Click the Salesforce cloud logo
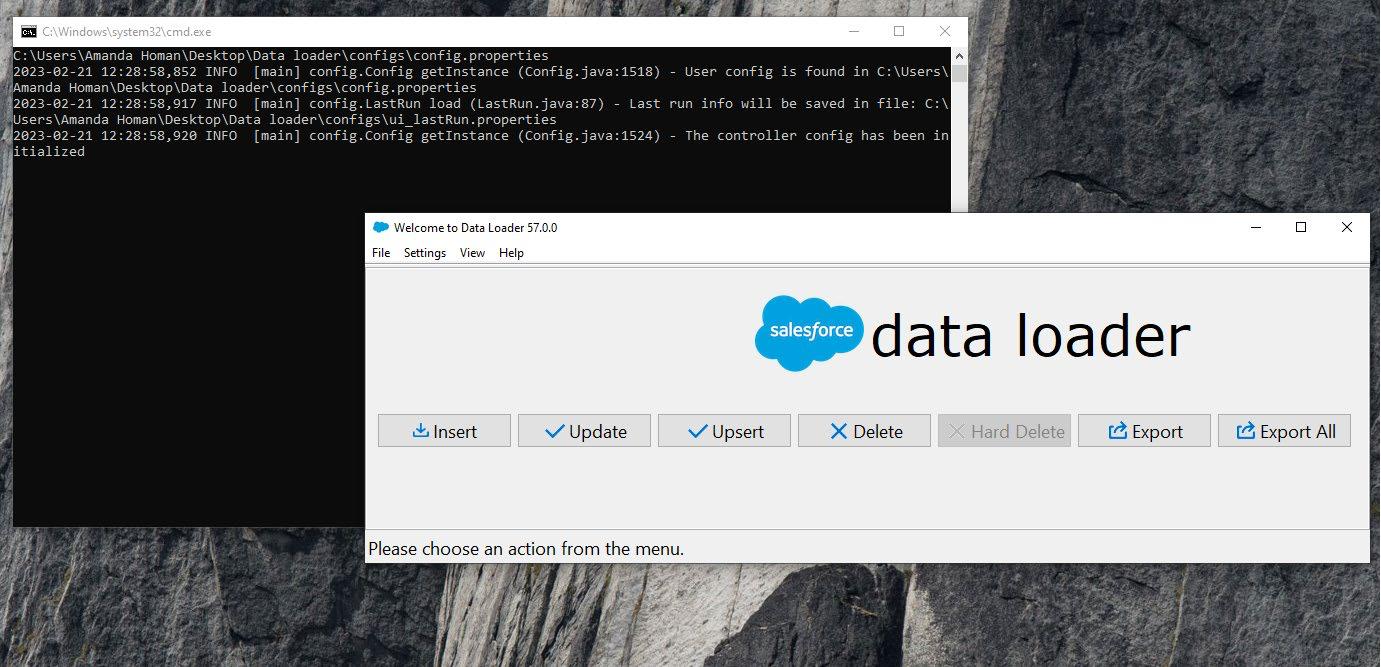 coord(810,334)
